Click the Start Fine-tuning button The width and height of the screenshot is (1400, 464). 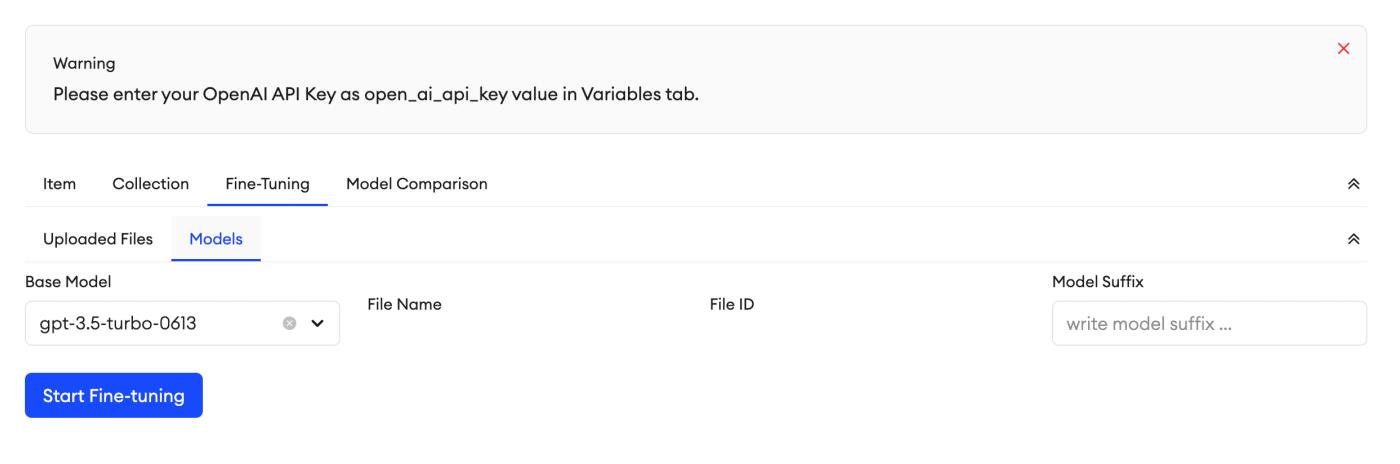tap(114, 395)
